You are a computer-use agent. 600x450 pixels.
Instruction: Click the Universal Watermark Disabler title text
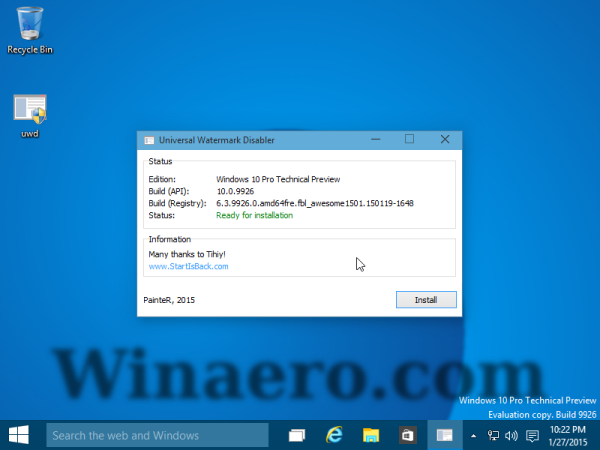[x=217, y=140]
